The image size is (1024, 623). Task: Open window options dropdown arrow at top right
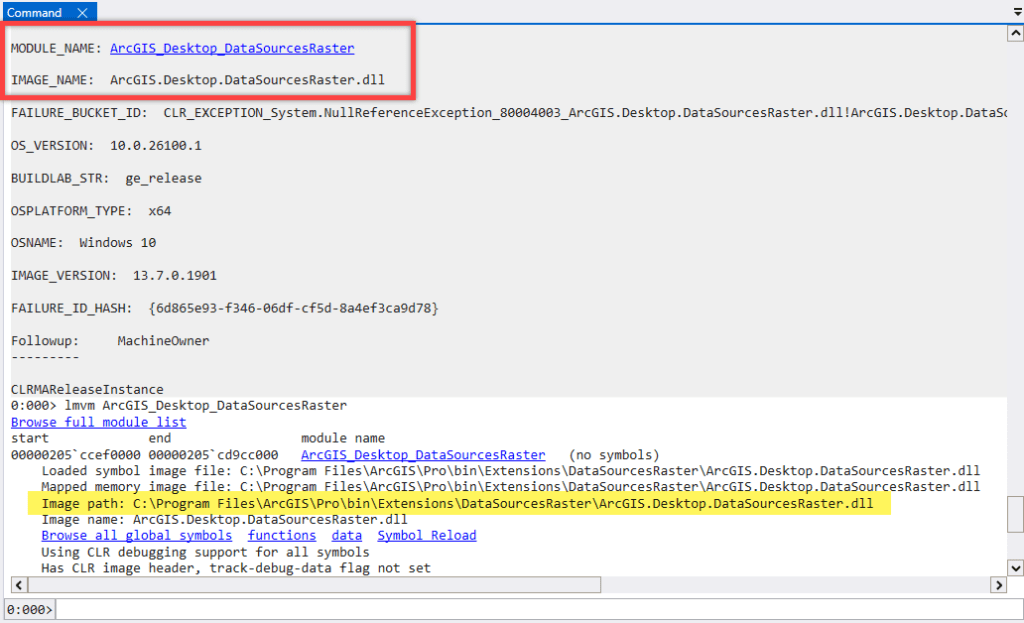coord(1017,12)
